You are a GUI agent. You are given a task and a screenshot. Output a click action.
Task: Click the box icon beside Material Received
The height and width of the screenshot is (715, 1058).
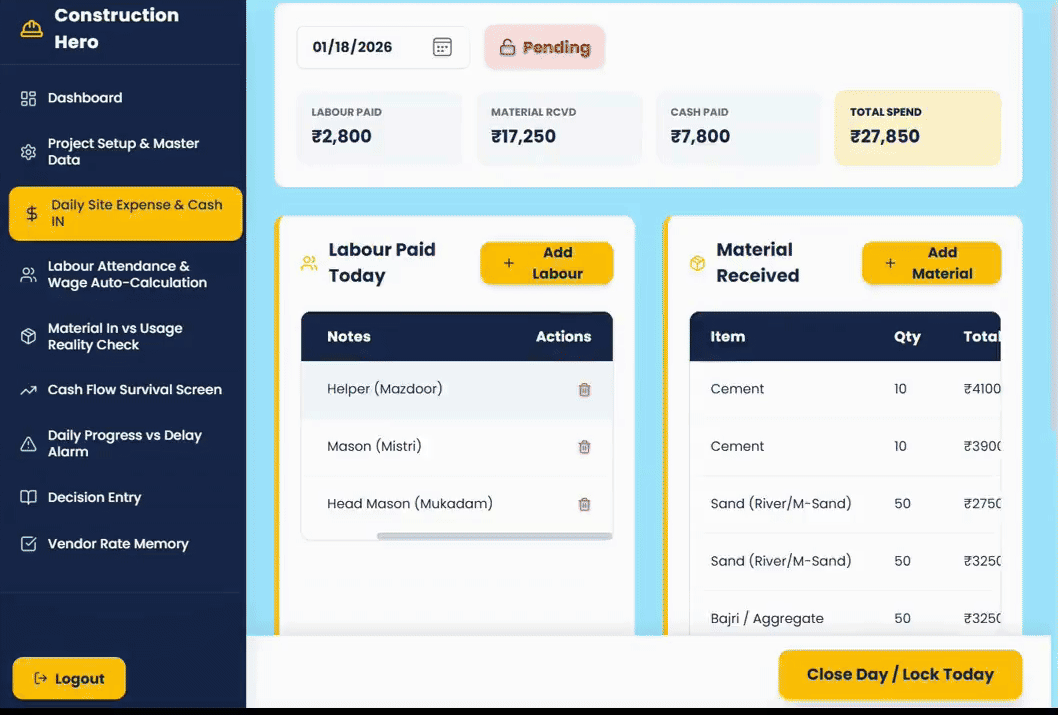[x=697, y=263]
